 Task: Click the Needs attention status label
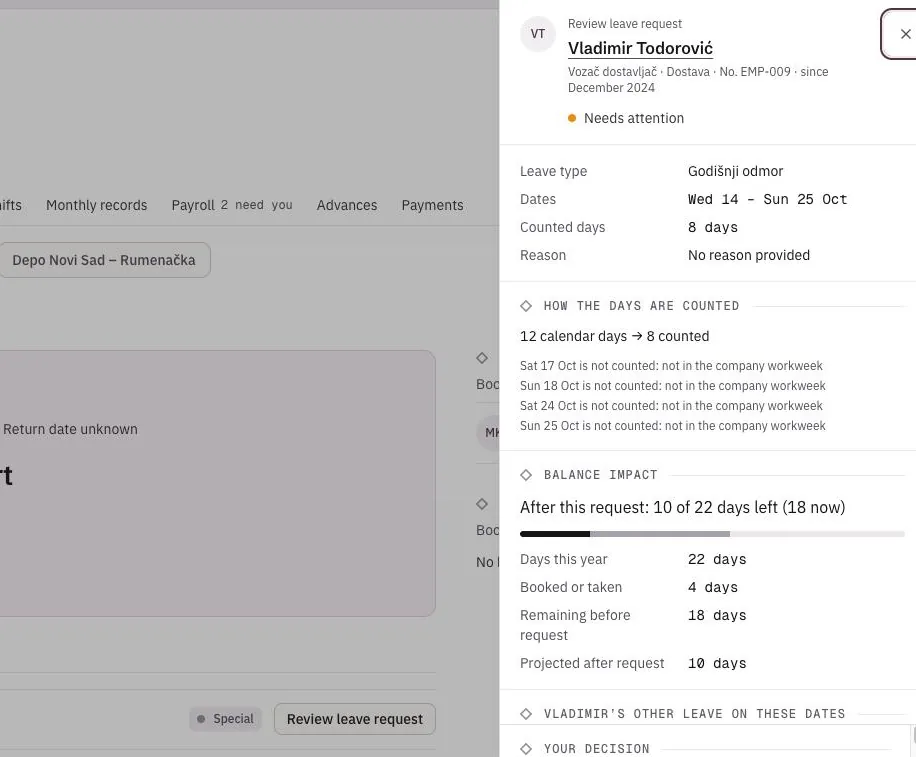tap(634, 118)
